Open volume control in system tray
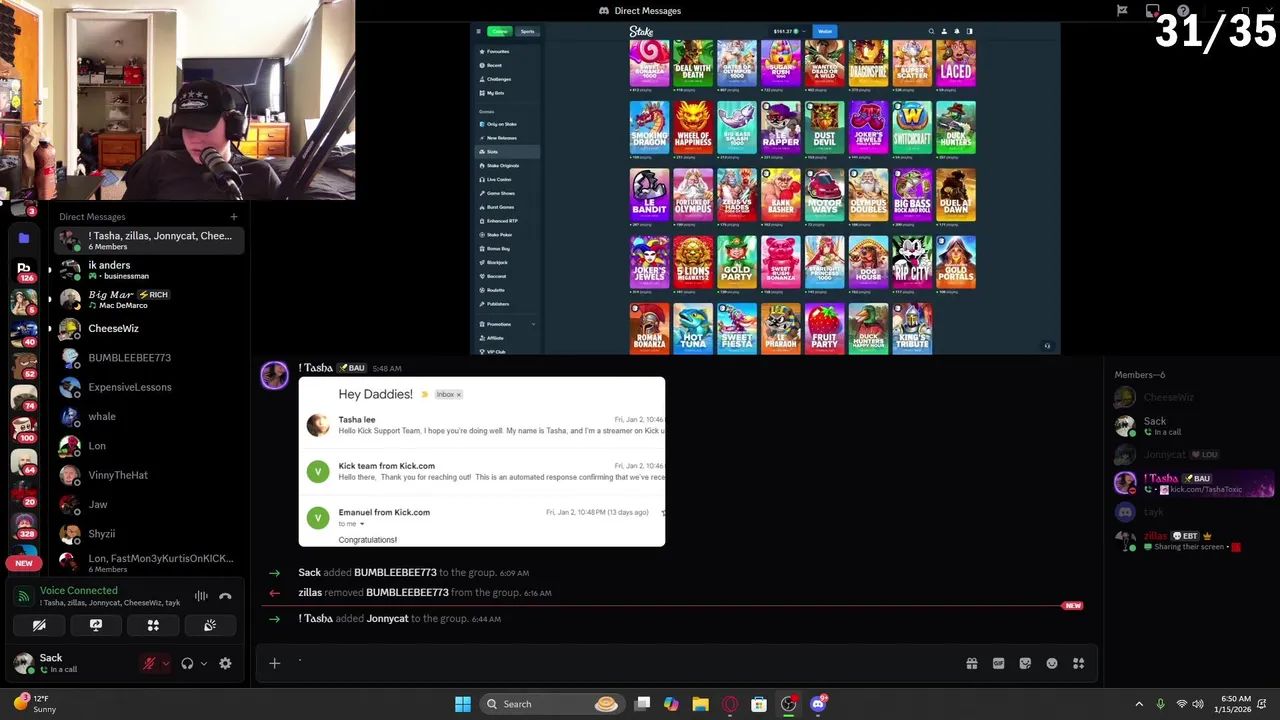Viewport: 1280px width, 720px height. 1198,704
